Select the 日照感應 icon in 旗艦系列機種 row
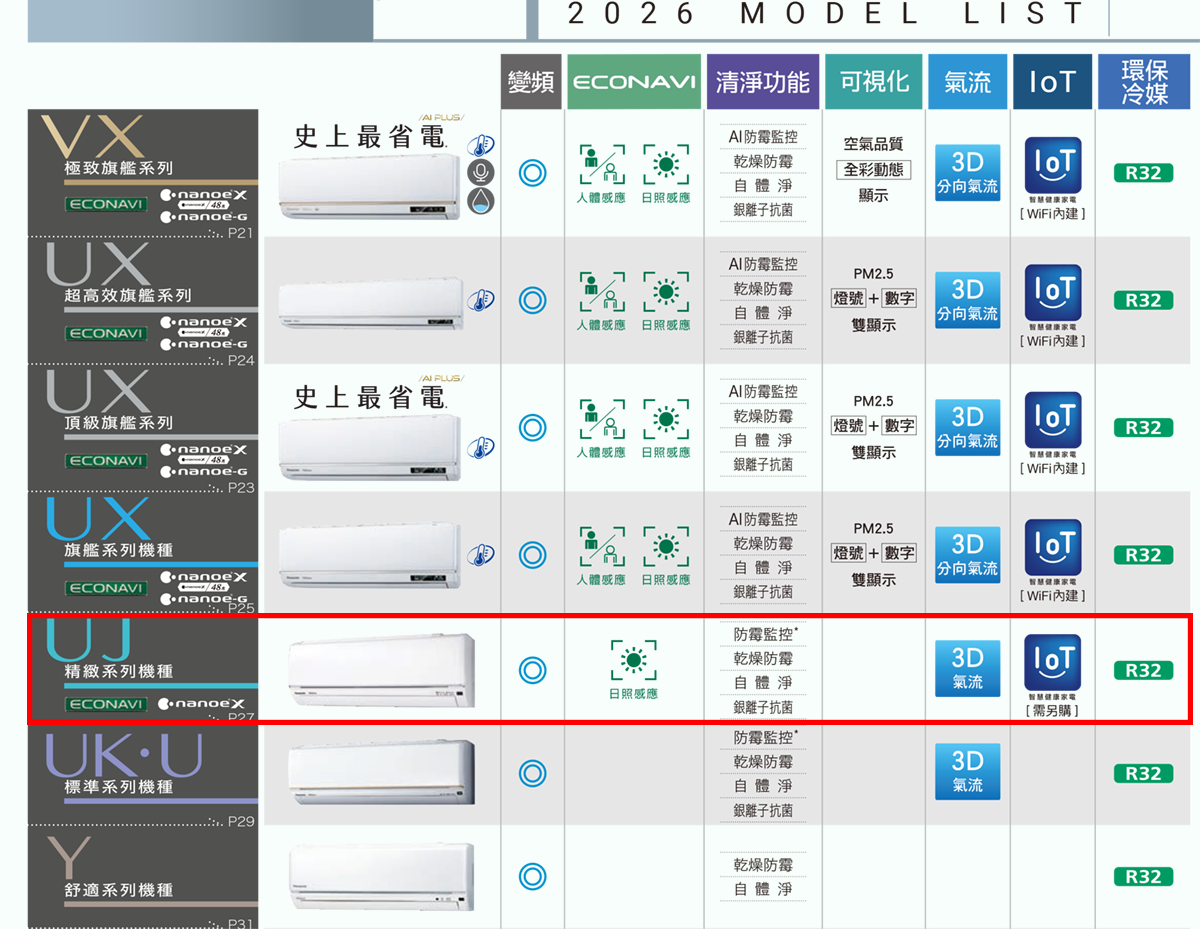Image resolution: width=1200 pixels, height=929 pixels. pyautogui.click(x=666, y=547)
